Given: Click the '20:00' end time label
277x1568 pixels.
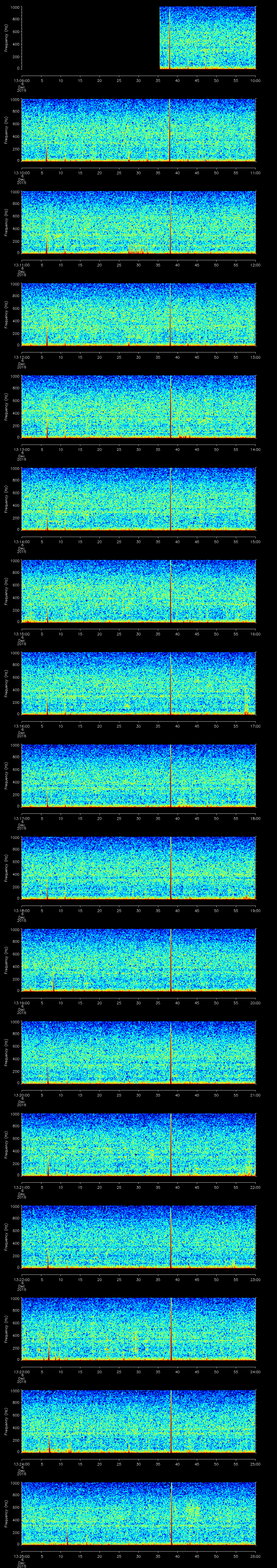Looking at the screenshot, I should click(256, 1003).
